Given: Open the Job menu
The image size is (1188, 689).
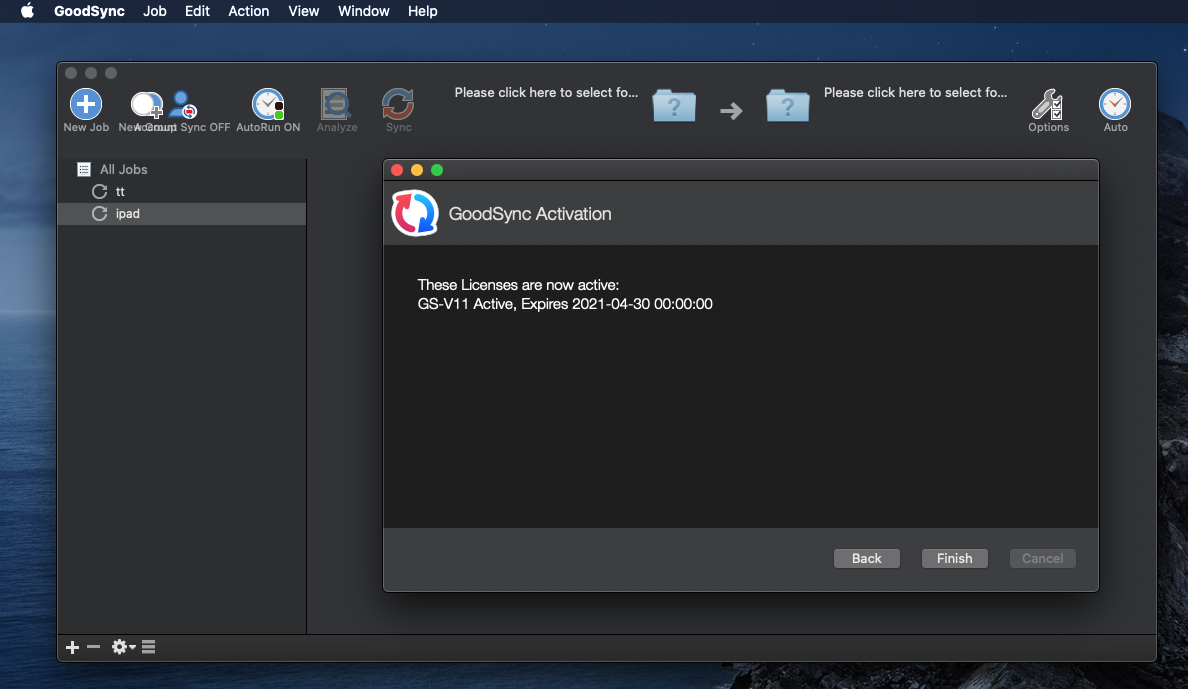Looking at the screenshot, I should tap(155, 11).
